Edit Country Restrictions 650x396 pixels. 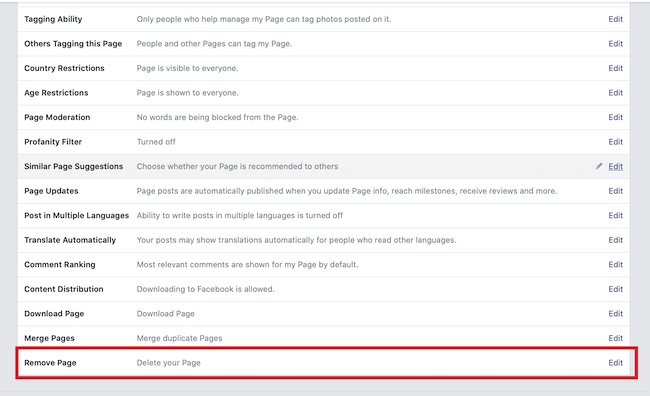616,68
